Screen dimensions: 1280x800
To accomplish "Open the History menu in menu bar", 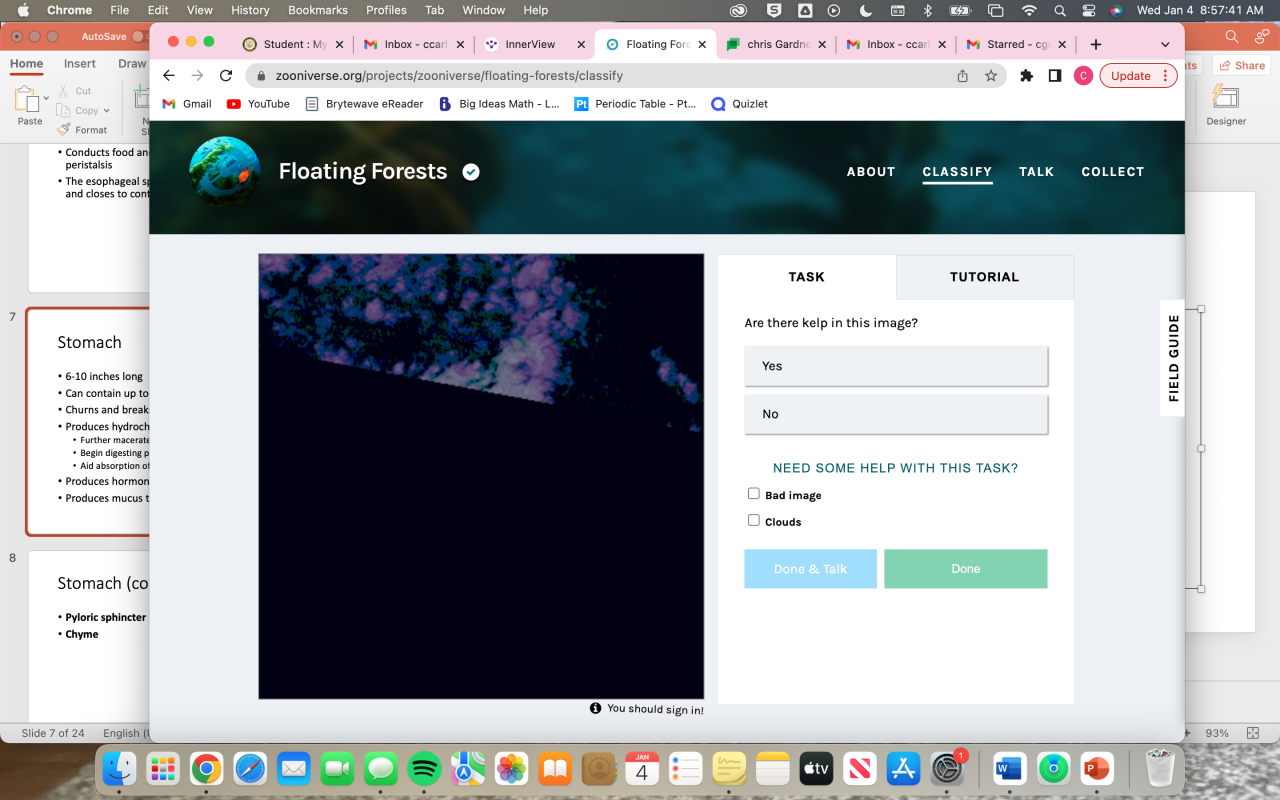I will (250, 10).
